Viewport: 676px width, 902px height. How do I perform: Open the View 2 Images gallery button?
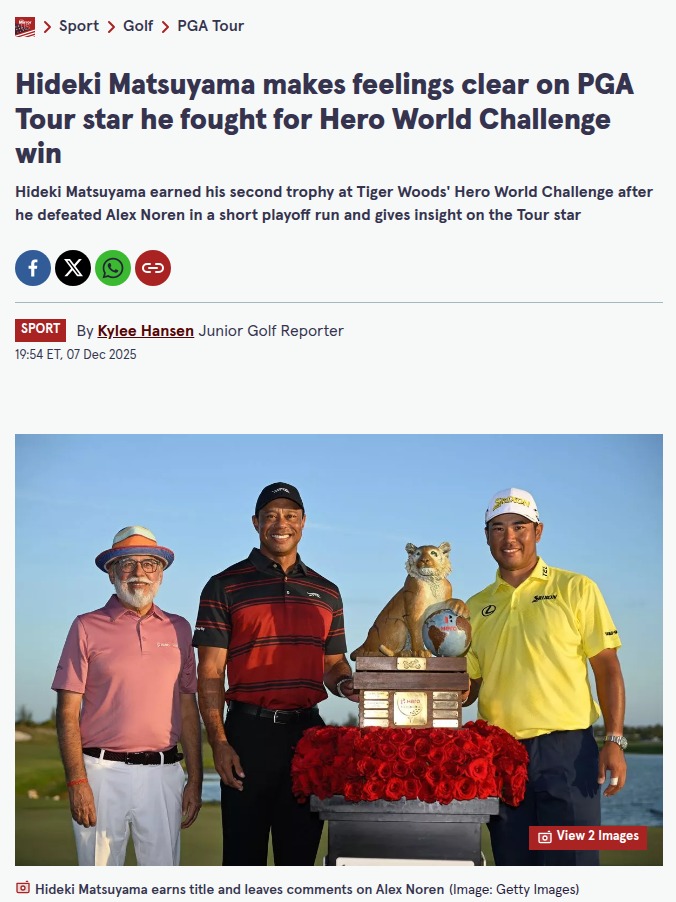point(588,837)
